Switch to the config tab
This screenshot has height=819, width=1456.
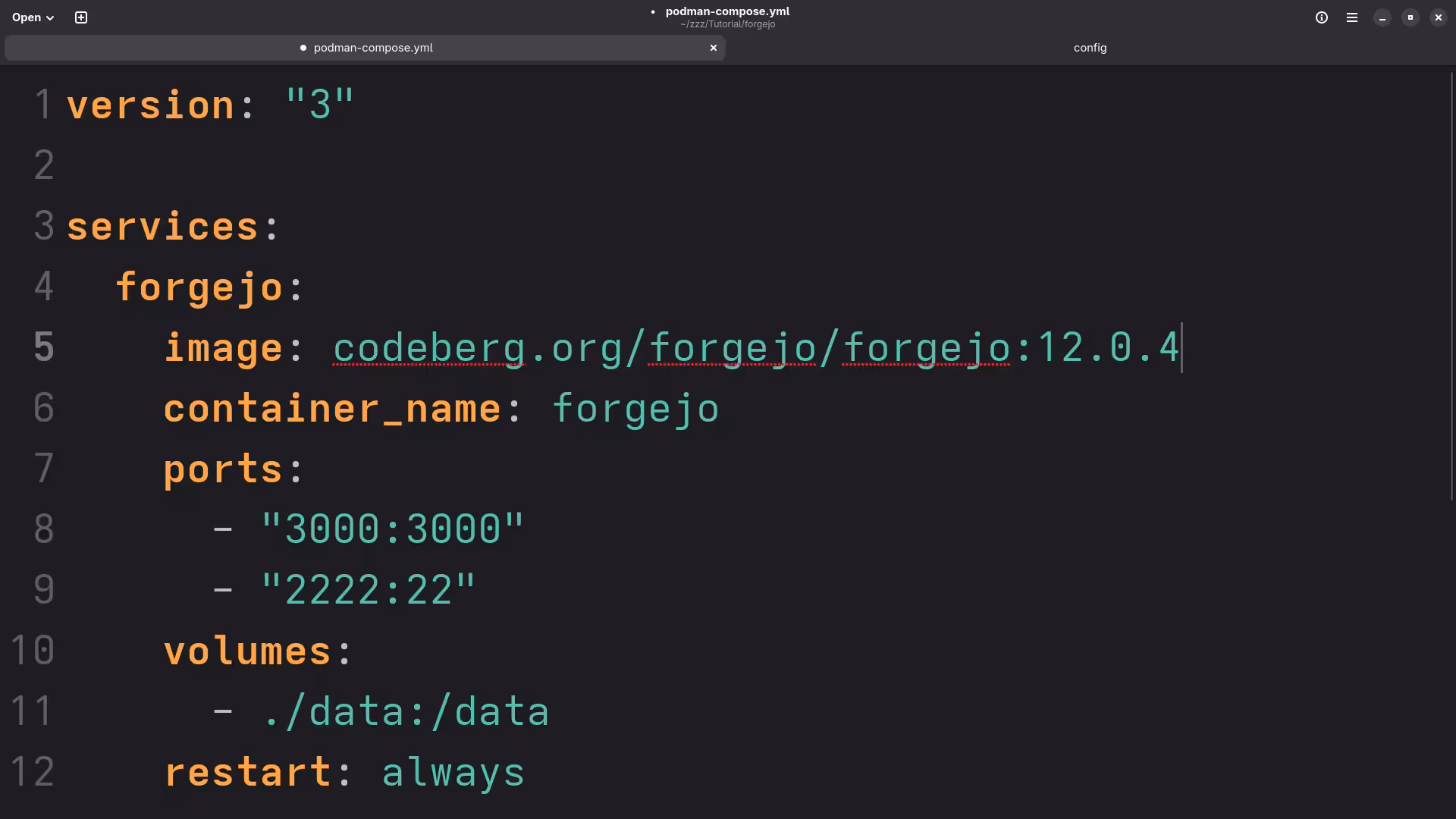click(1090, 48)
